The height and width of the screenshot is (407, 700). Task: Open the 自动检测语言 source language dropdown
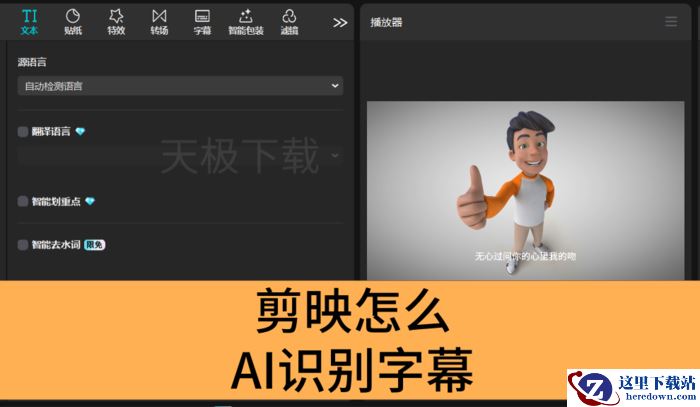coord(180,86)
